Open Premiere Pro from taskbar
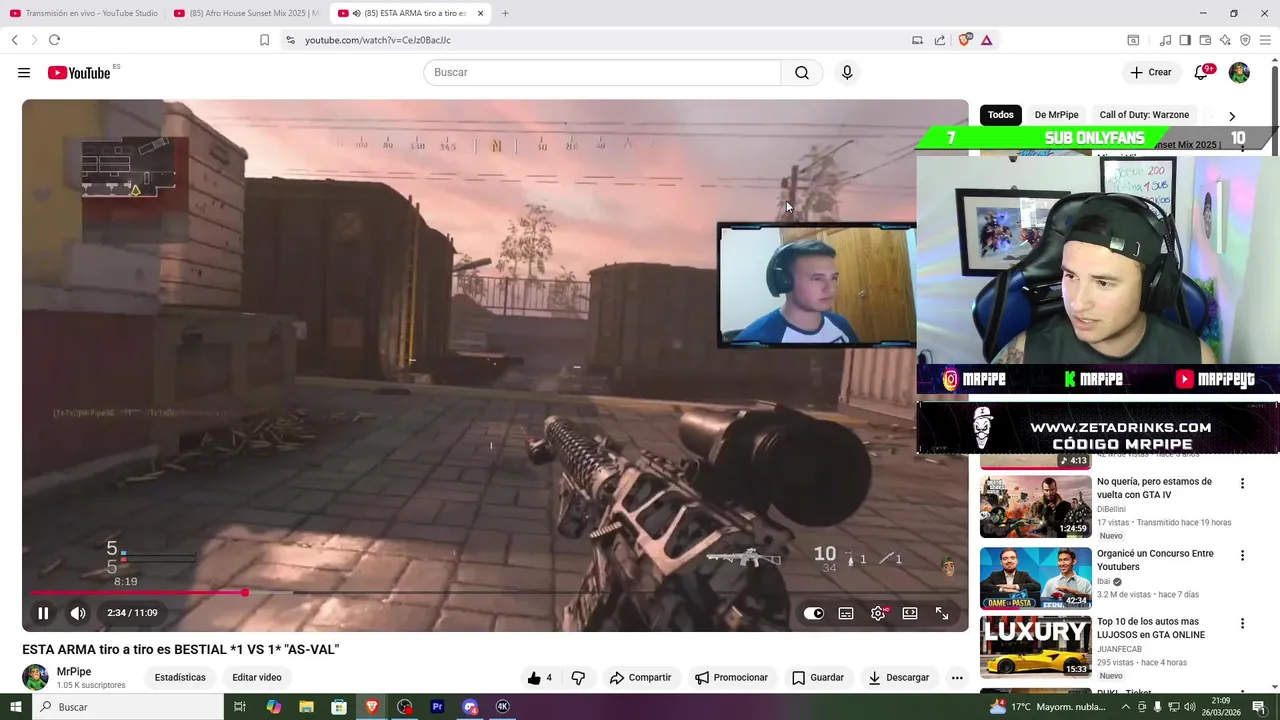 point(437,707)
